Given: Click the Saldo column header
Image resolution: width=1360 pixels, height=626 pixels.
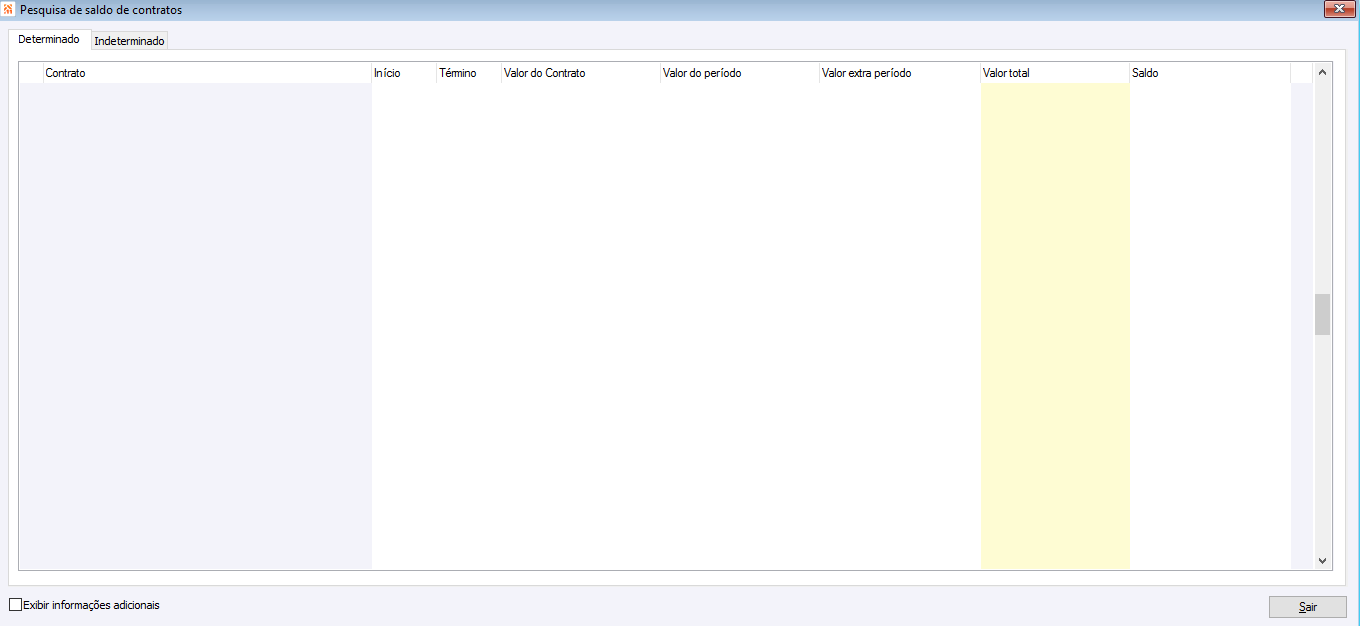Looking at the screenshot, I should click(1210, 73).
